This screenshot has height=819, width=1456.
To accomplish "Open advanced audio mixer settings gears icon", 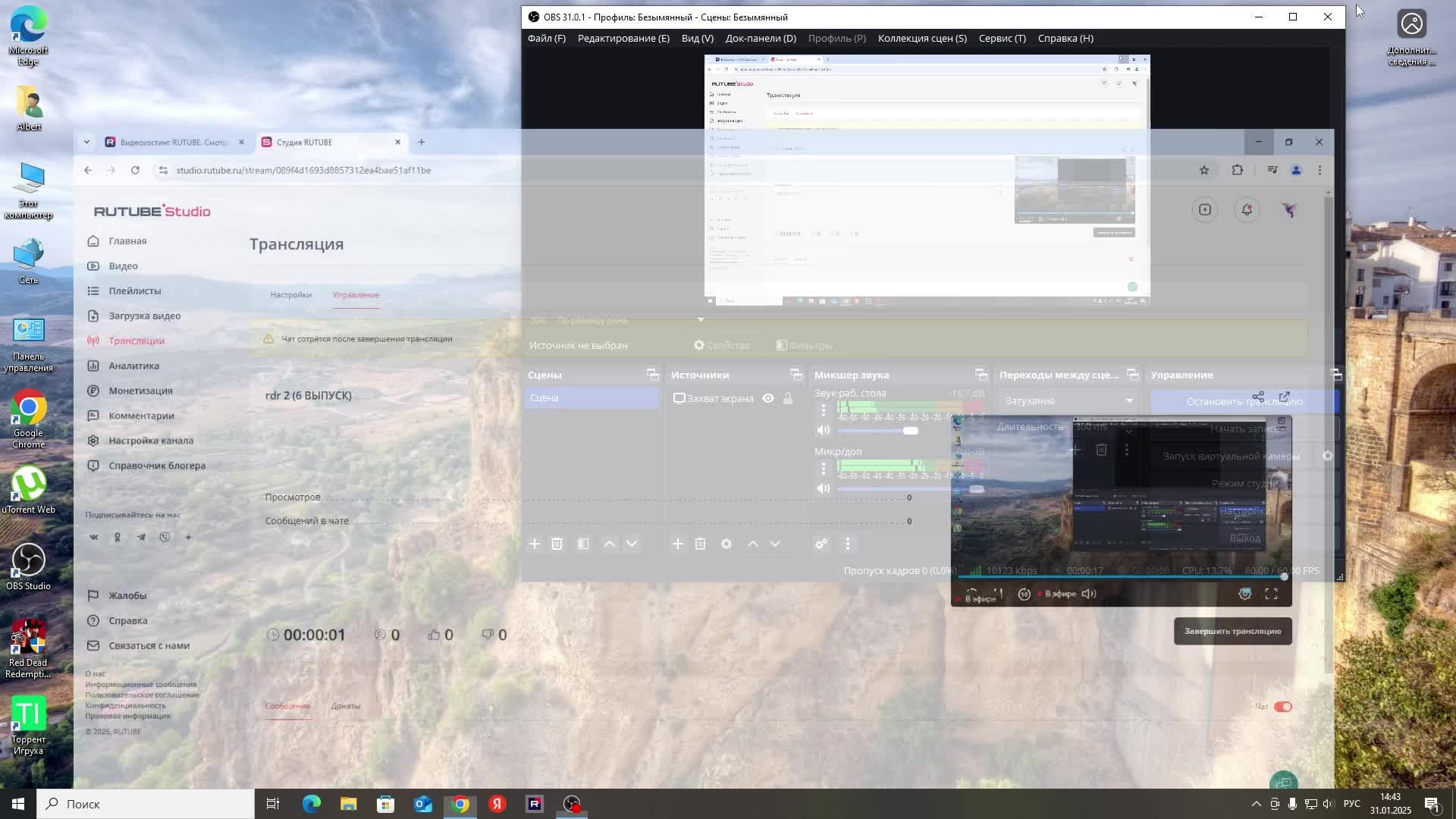I will point(821,544).
